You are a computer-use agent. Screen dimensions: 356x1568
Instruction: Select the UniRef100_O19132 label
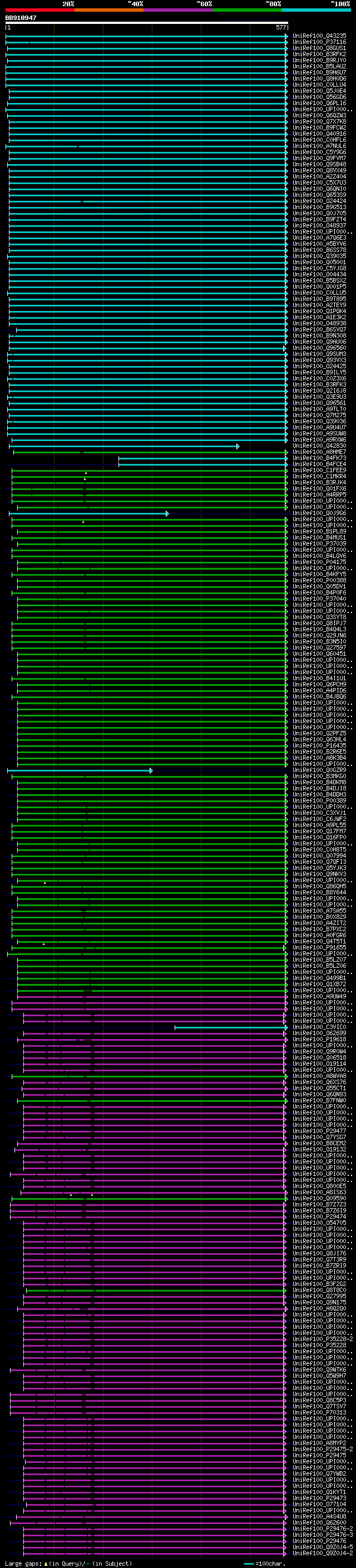[x=319, y=1150]
